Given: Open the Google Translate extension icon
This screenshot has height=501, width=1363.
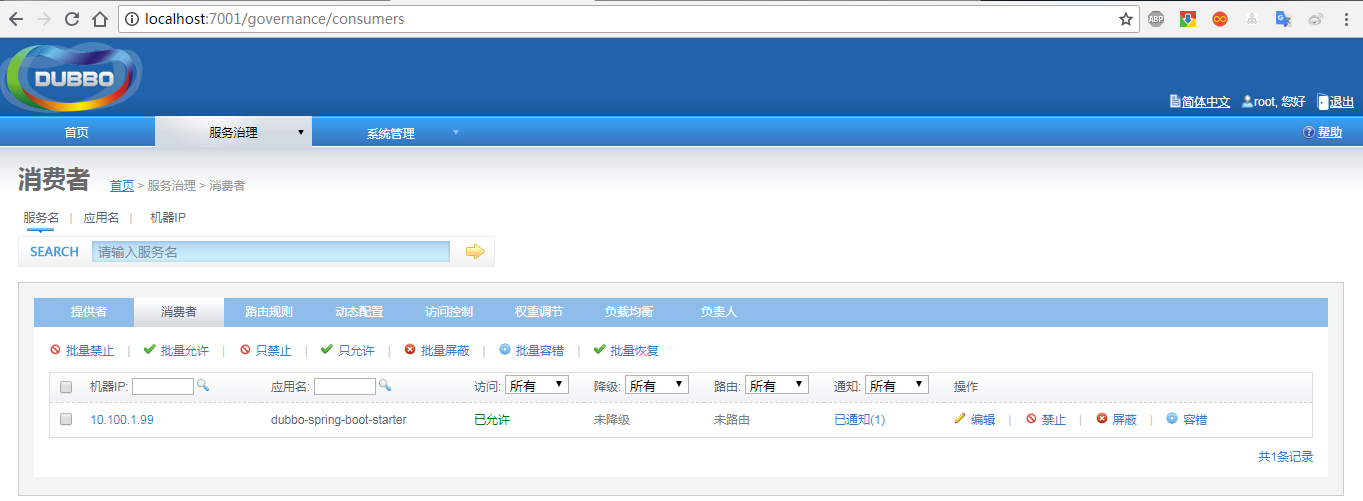Looking at the screenshot, I should [1283, 19].
